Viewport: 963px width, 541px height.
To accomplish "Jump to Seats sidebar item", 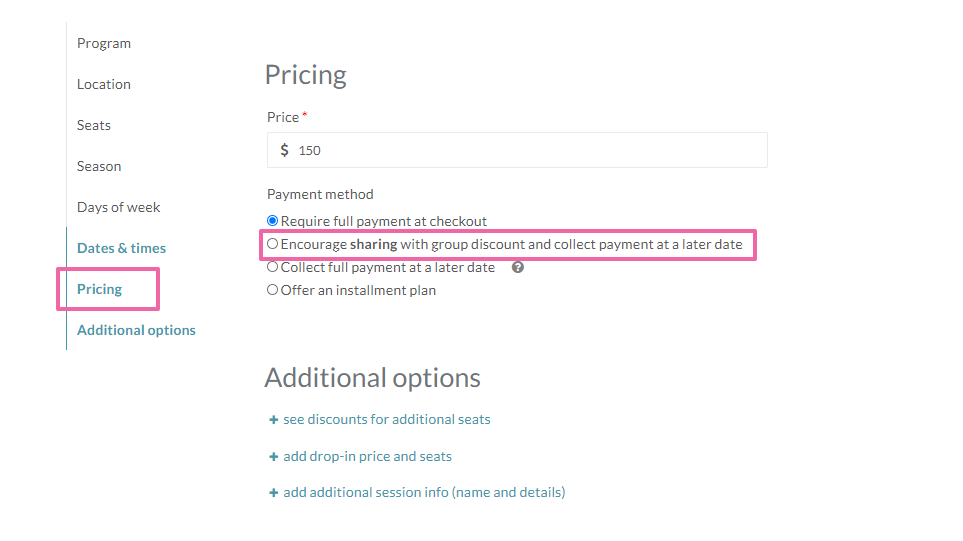I will [94, 125].
